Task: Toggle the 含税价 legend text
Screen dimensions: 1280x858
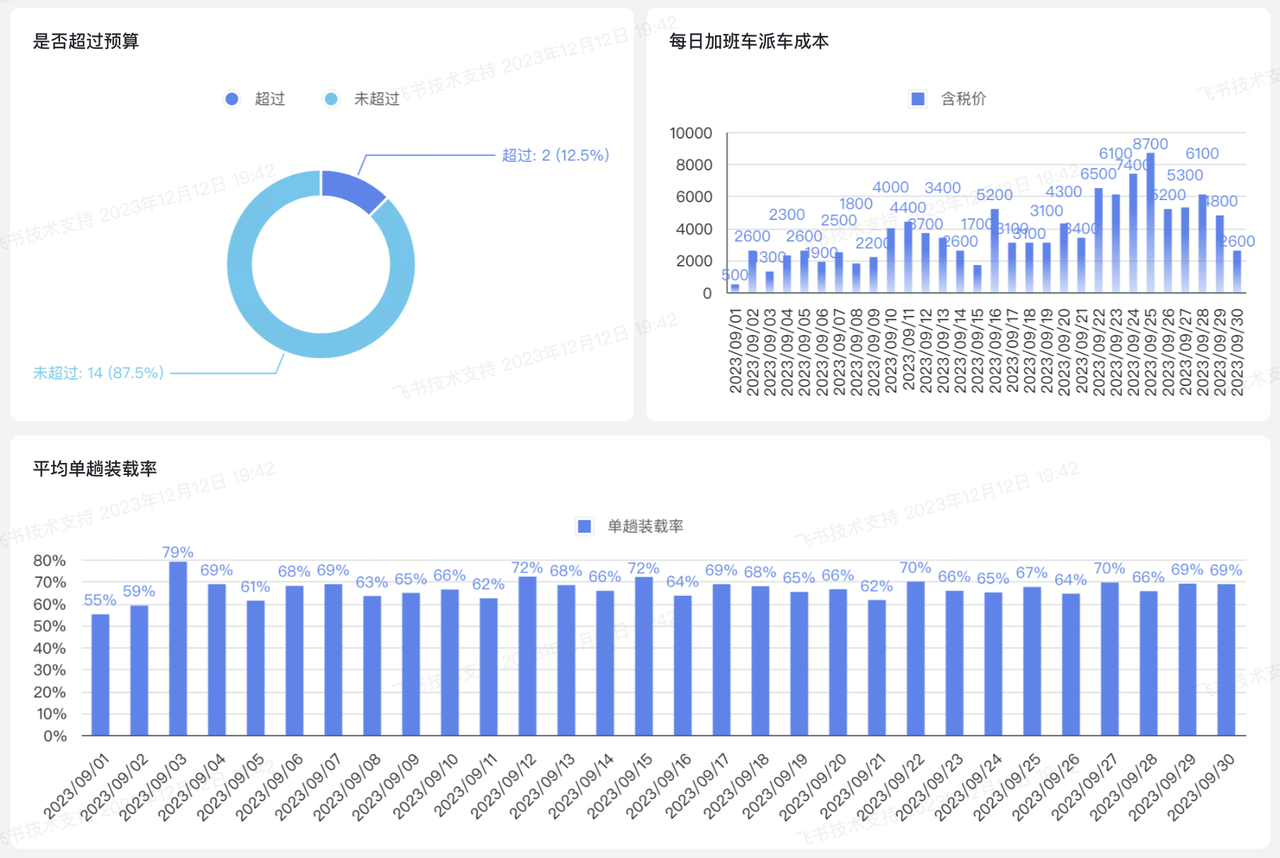Action: point(964,99)
